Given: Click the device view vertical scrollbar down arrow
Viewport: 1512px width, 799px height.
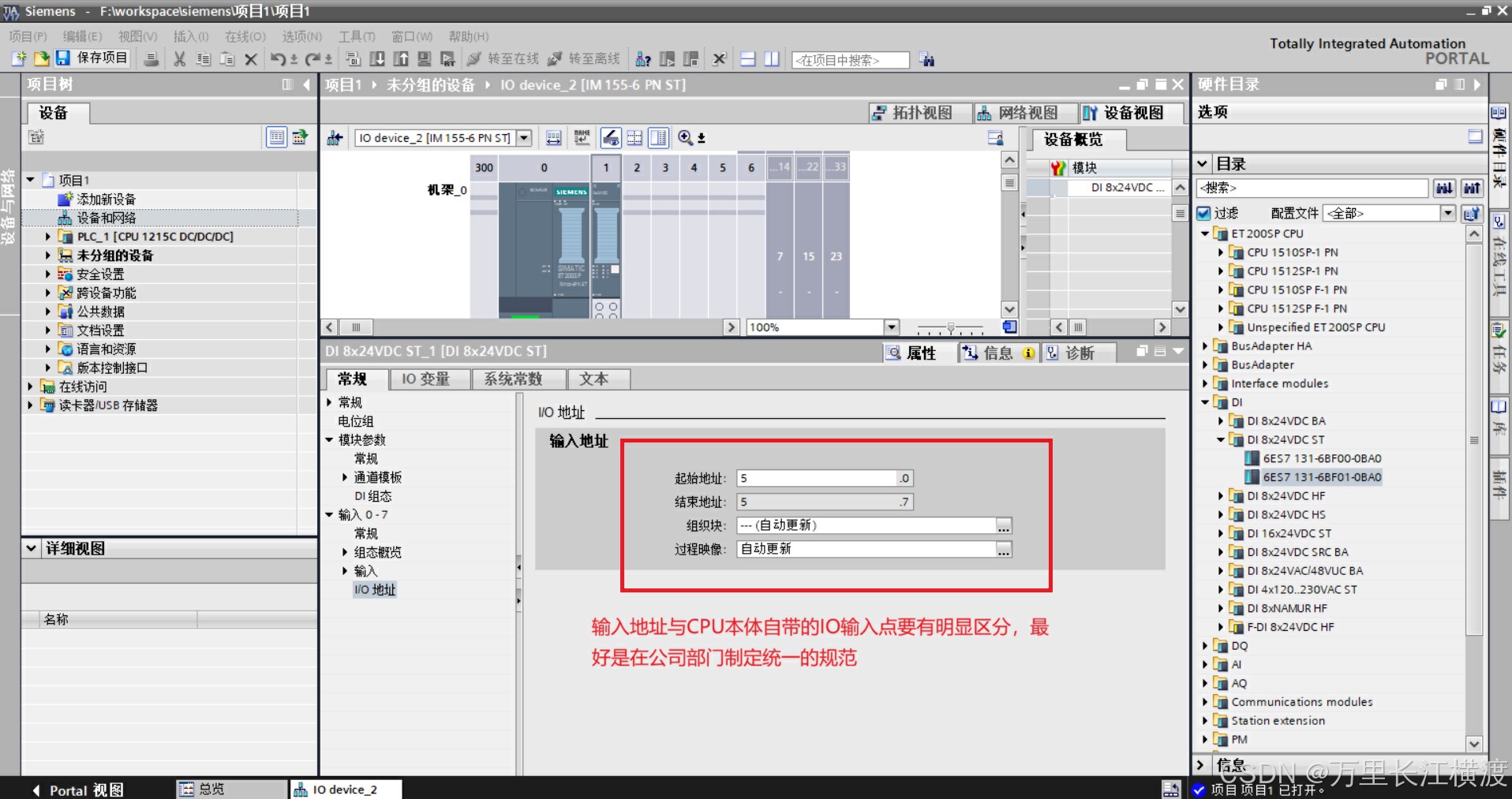Looking at the screenshot, I should (1009, 309).
